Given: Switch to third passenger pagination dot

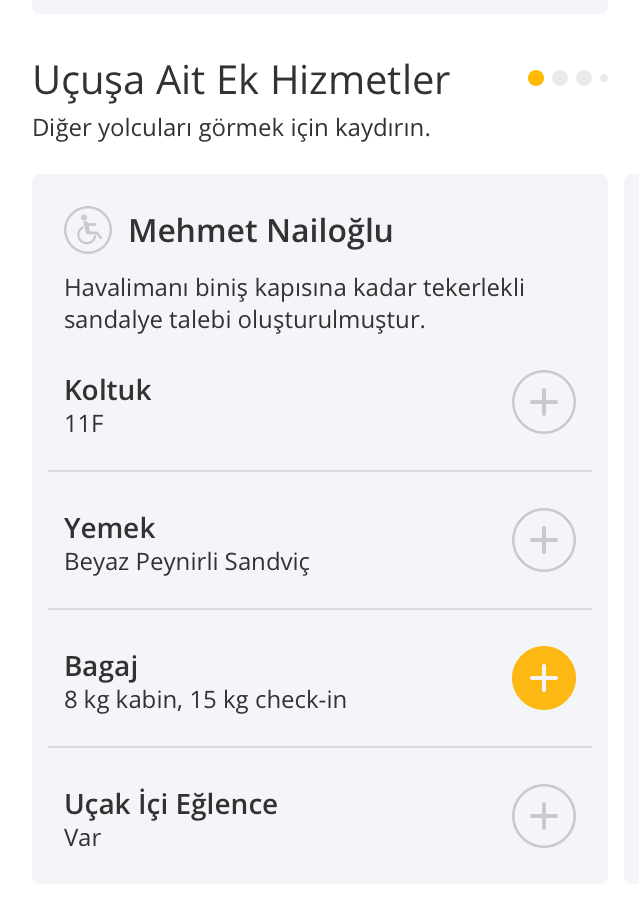Looking at the screenshot, I should click(x=584, y=78).
